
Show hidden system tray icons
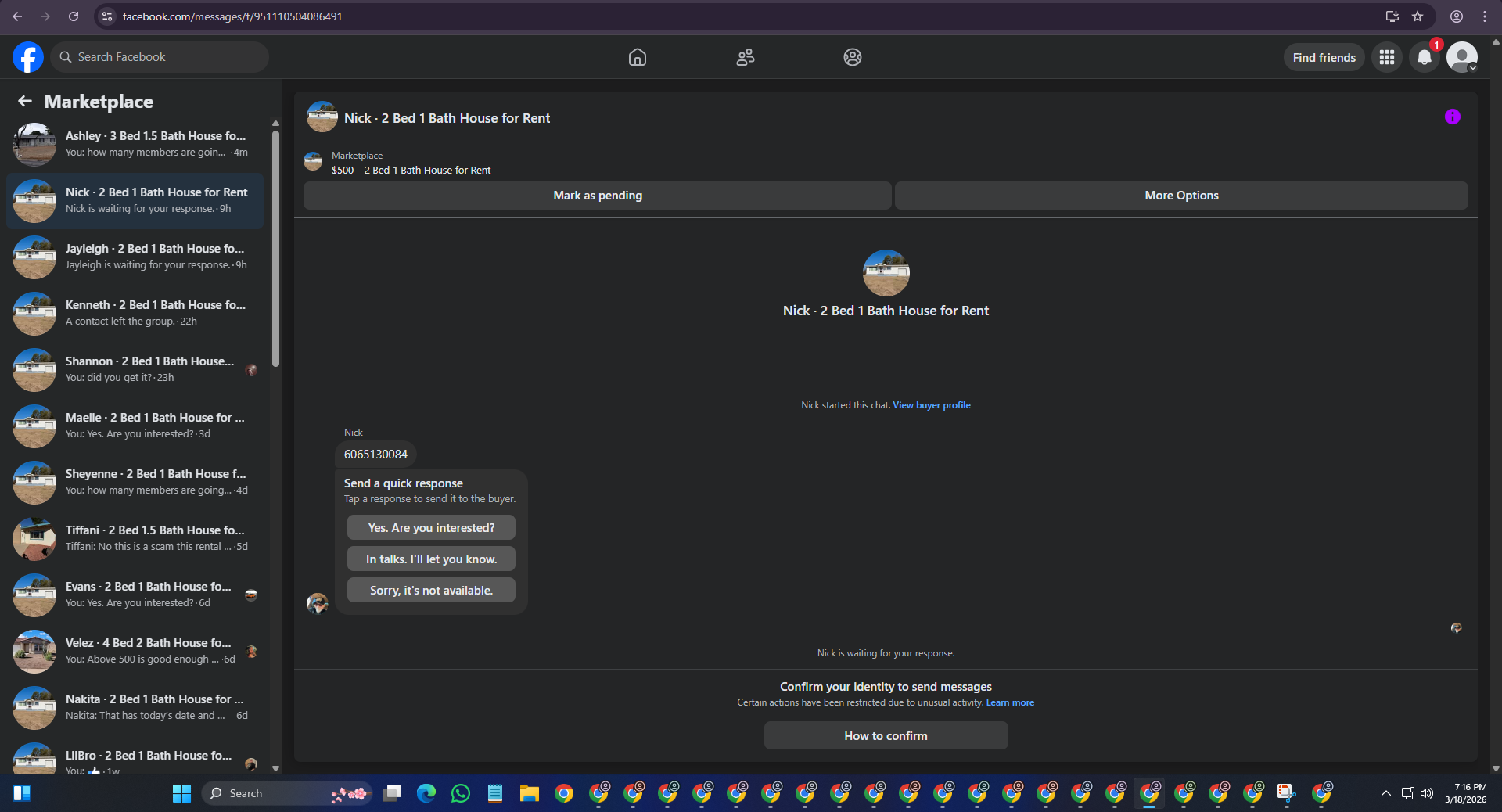pos(1385,793)
